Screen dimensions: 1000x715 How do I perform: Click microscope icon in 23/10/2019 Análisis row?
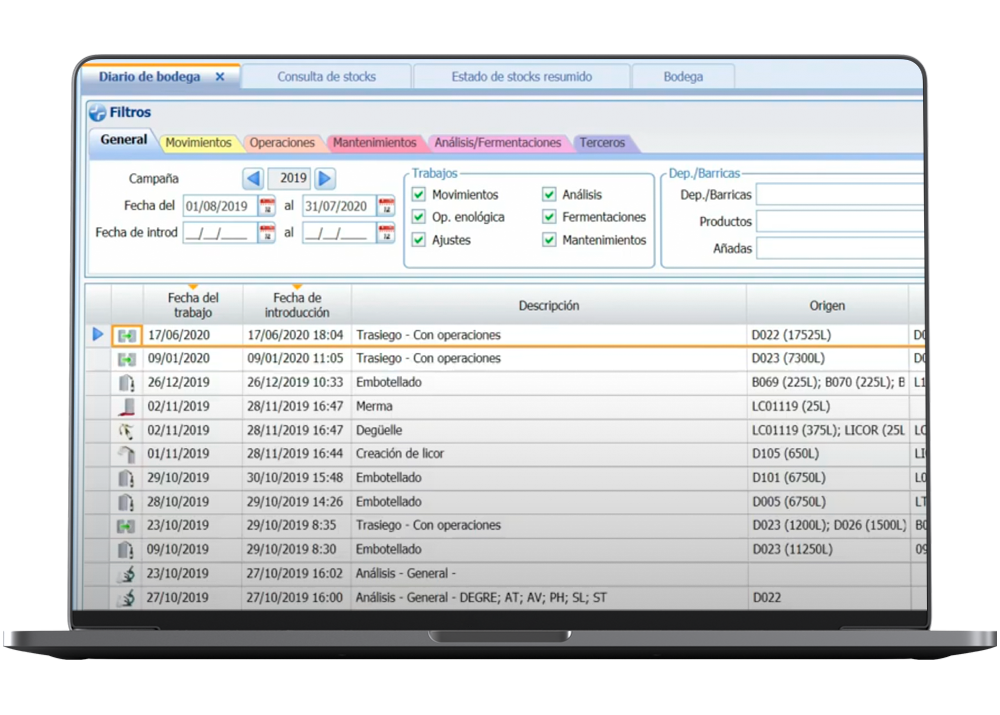tap(126, 573)
